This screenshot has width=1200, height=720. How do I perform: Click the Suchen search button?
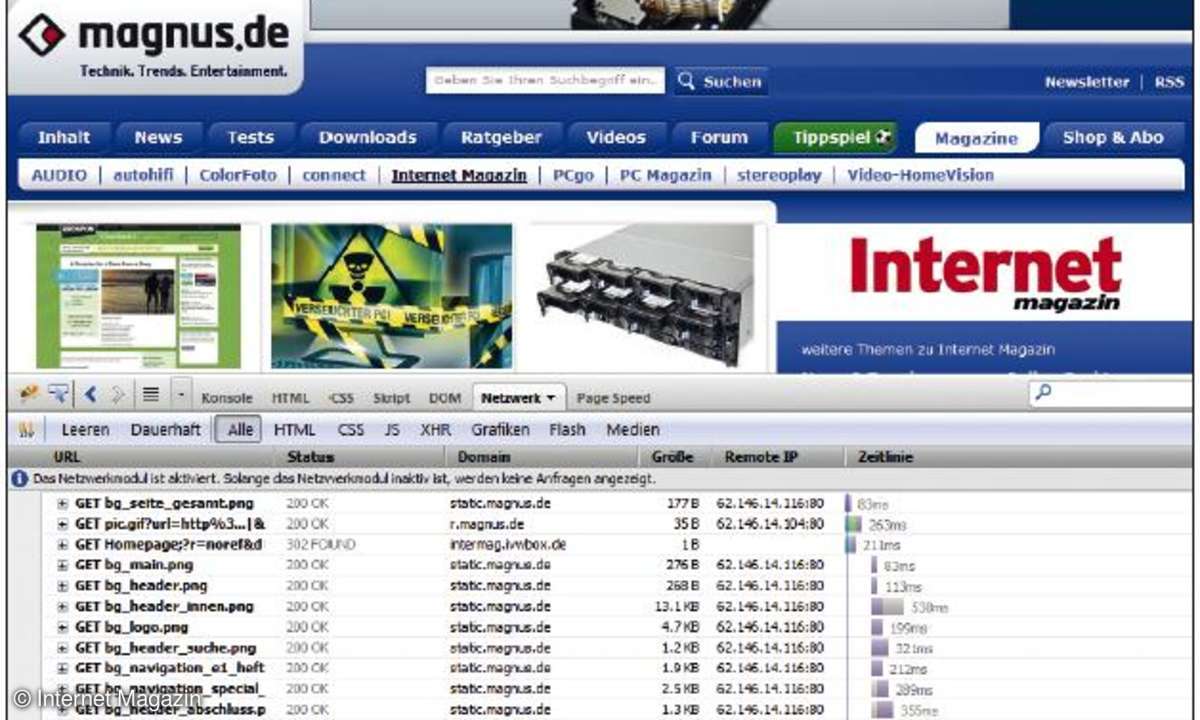(720, 82)
